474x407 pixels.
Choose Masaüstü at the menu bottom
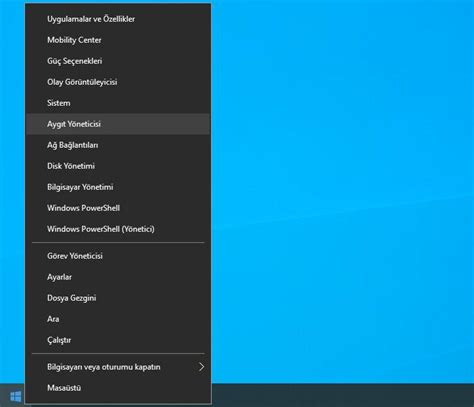pos(118,388)
